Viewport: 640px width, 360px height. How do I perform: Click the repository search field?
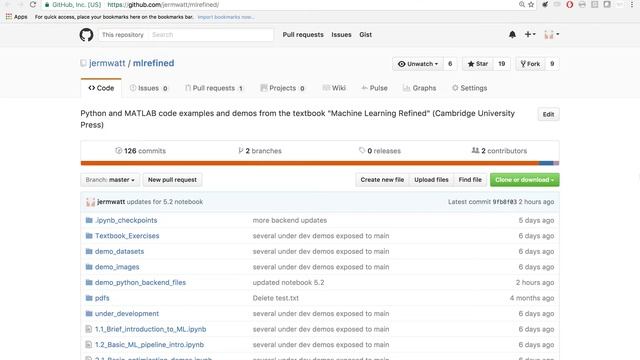[x=211, y=35]
